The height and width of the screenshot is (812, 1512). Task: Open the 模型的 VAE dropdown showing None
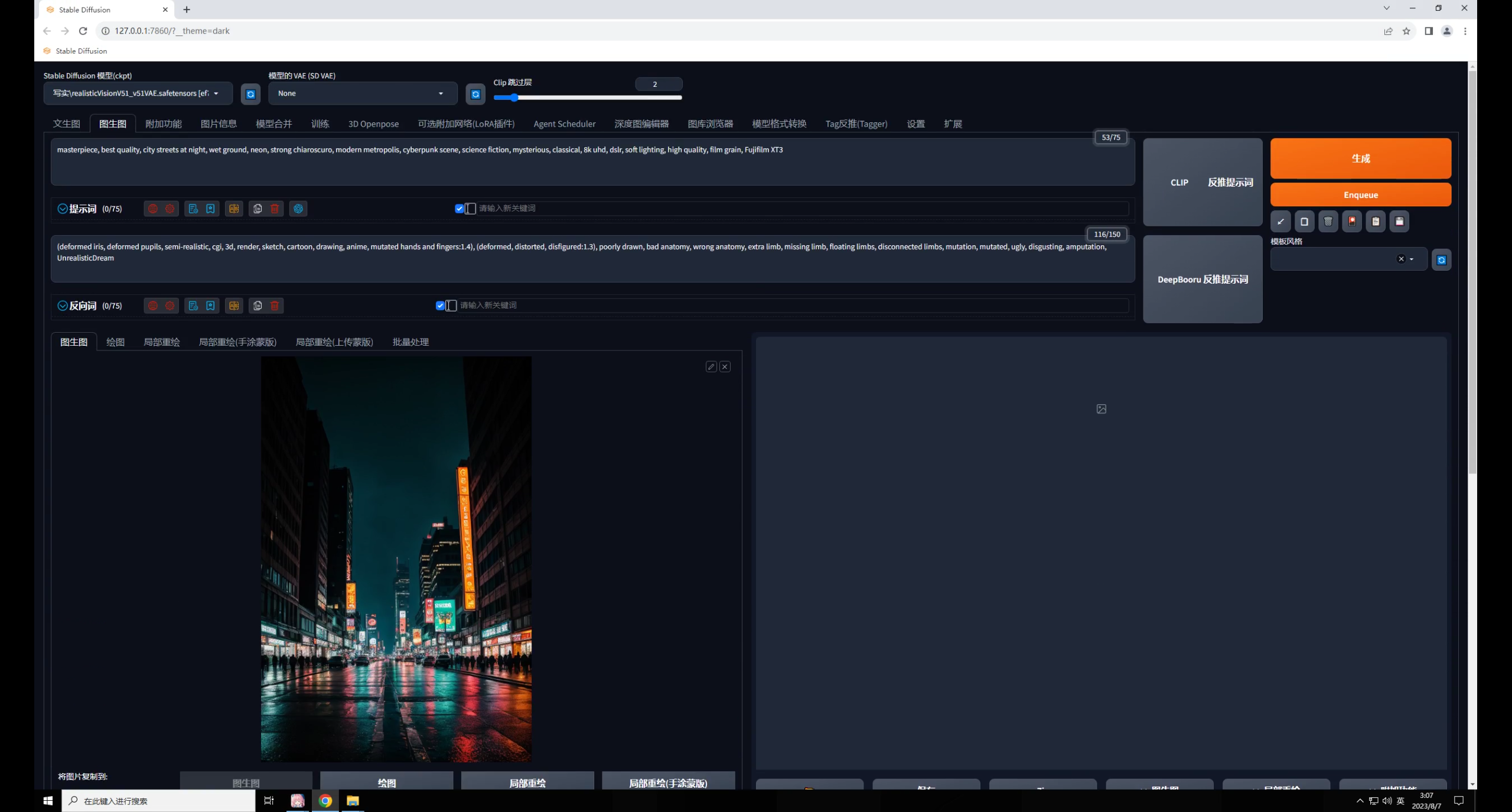[x=361, y=93]
